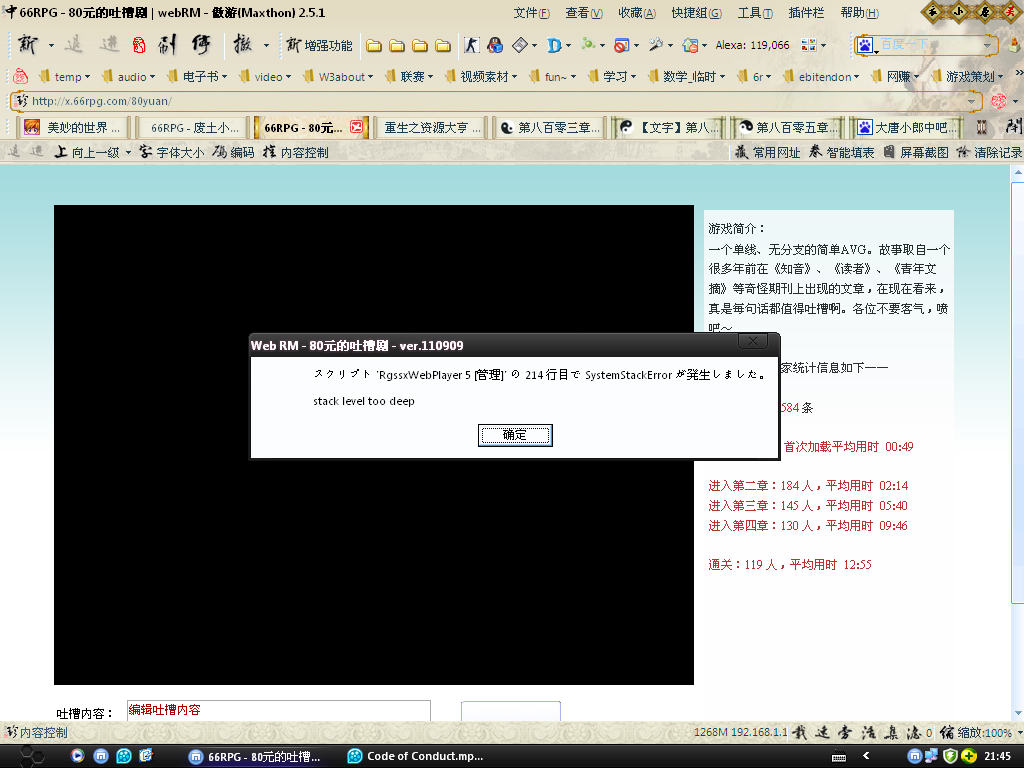Expand the W3about bookmarks folder
Viewport: 1024px width, 768px height.
pyautogui.click(x=338, y=76)
